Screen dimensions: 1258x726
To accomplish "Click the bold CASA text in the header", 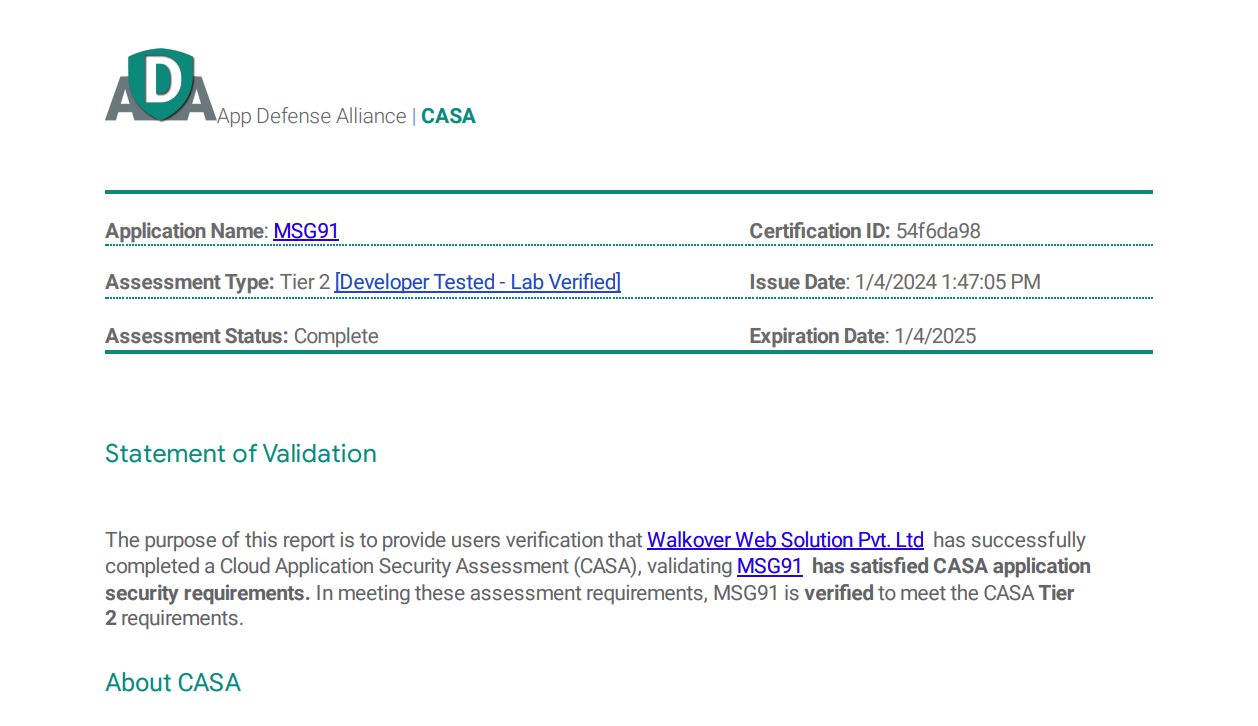I will 448,116.
